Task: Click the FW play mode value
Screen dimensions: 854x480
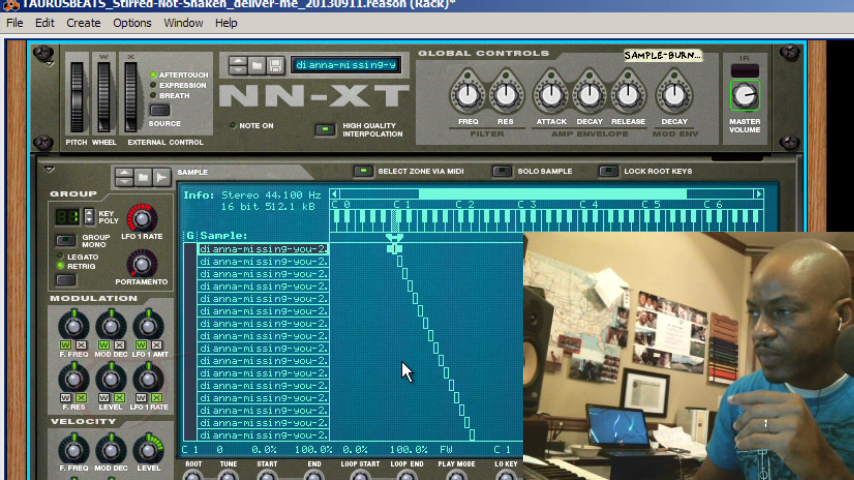Action: (446, 449)
